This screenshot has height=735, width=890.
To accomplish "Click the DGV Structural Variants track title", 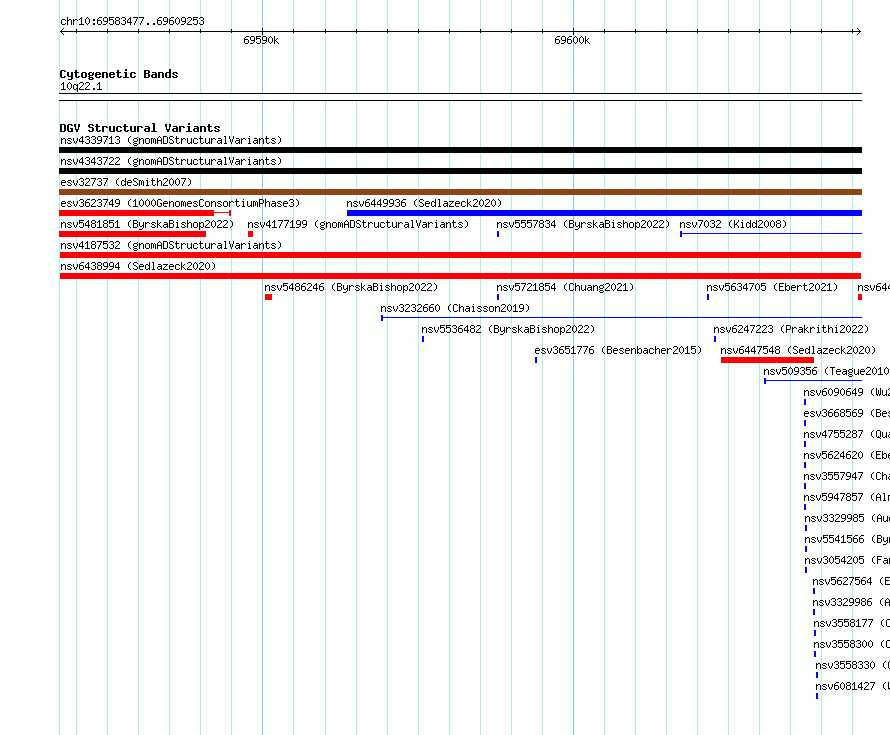I will click(140, 128).
